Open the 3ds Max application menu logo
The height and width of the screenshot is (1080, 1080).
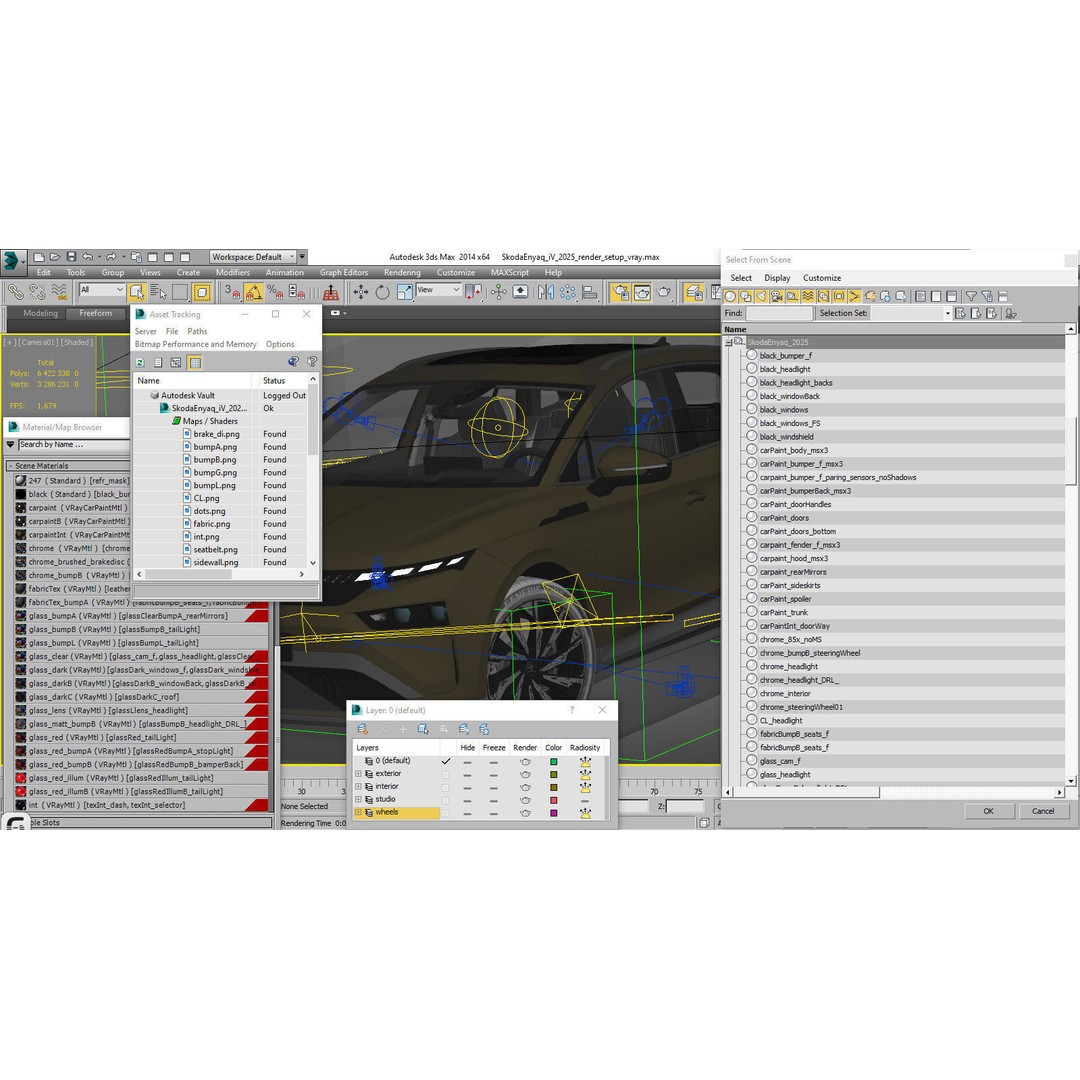pos(12,260)
